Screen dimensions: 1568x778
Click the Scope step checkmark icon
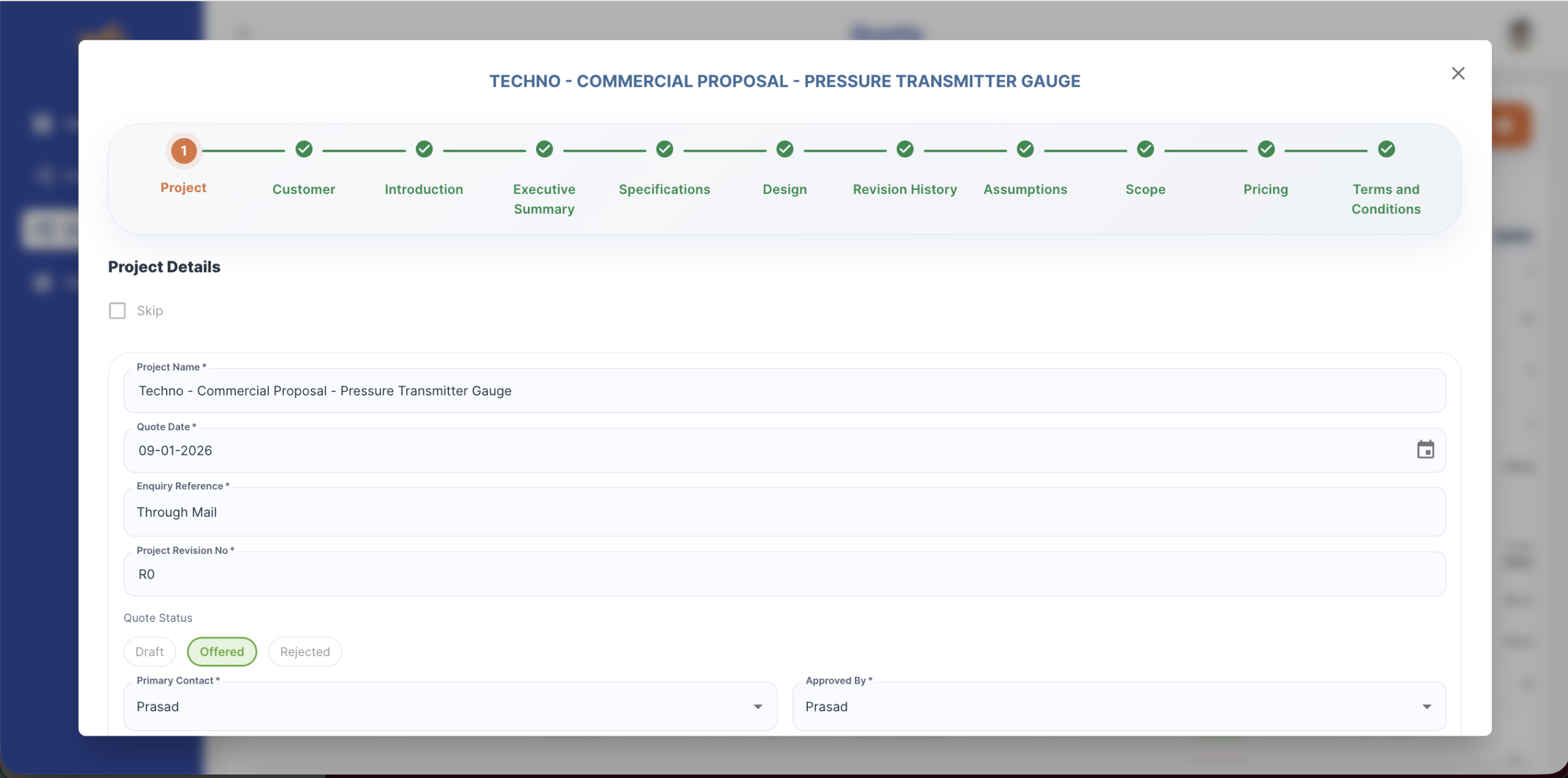point(1145,149)
